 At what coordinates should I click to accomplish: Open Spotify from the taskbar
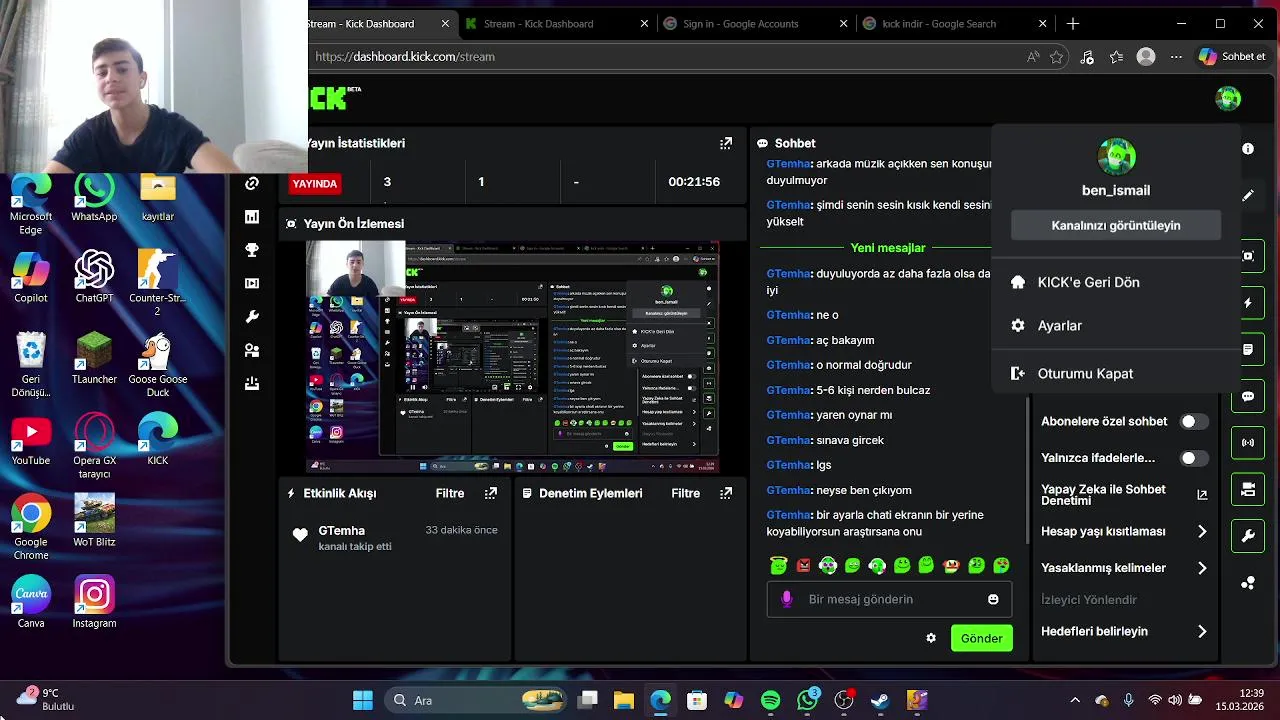[x=770, y=700]
